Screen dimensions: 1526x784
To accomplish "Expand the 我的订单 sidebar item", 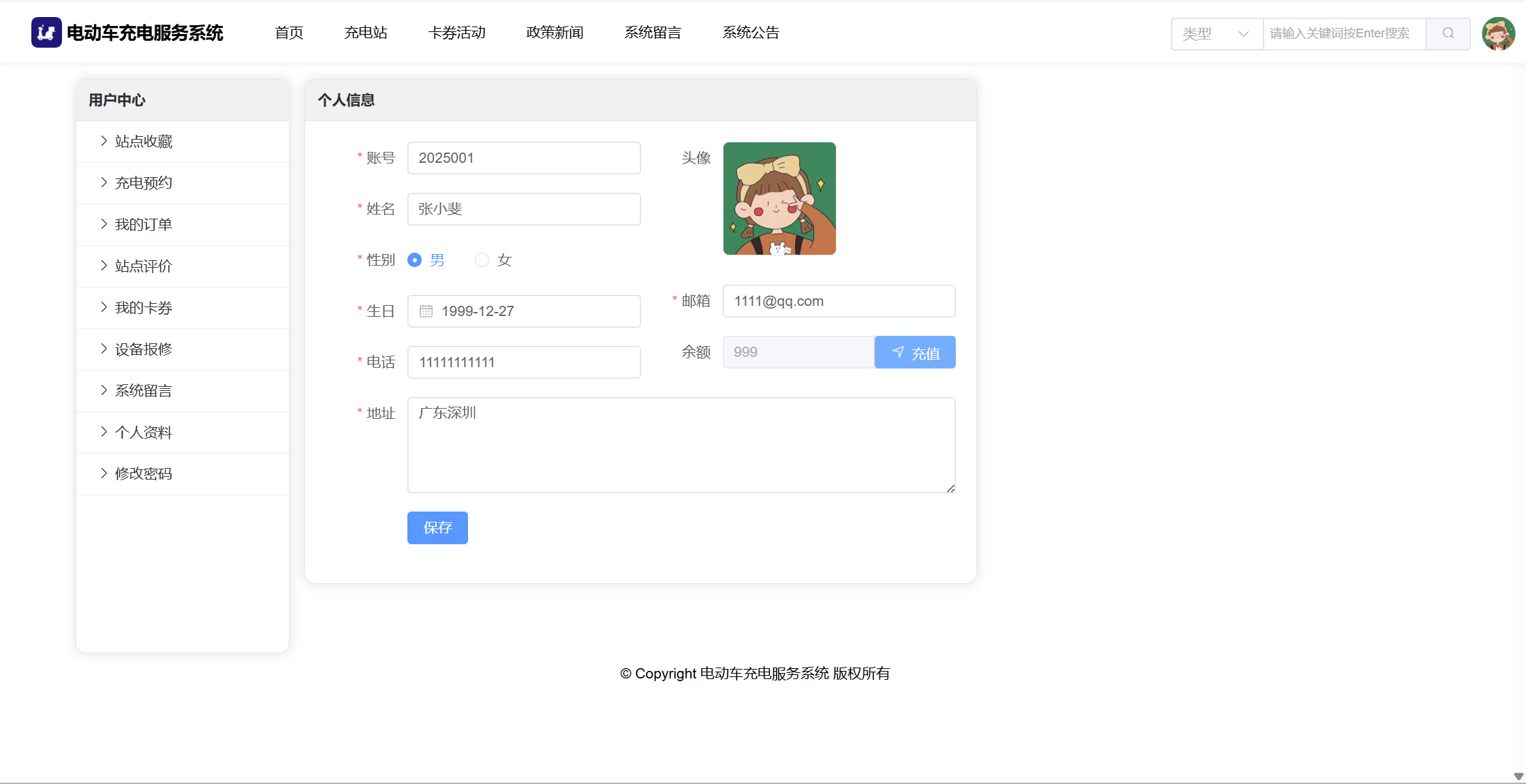I will pos(143,224).
